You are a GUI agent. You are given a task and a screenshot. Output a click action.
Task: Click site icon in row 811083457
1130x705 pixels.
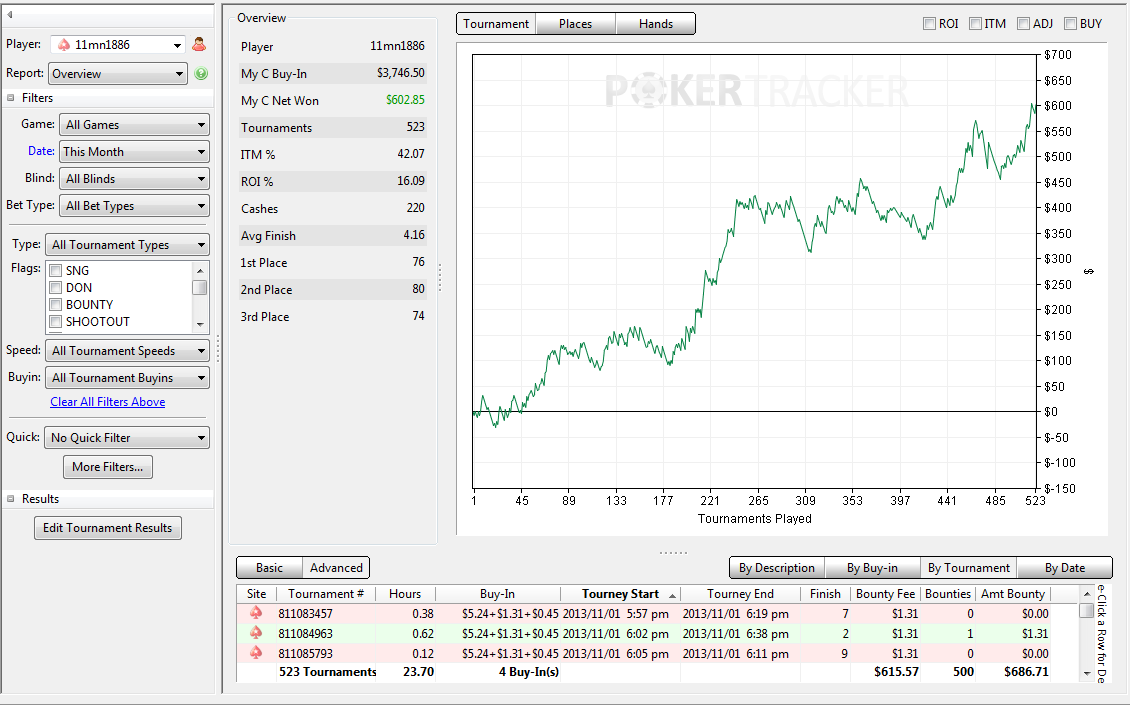pyautogui.click(x=256, y=613)
